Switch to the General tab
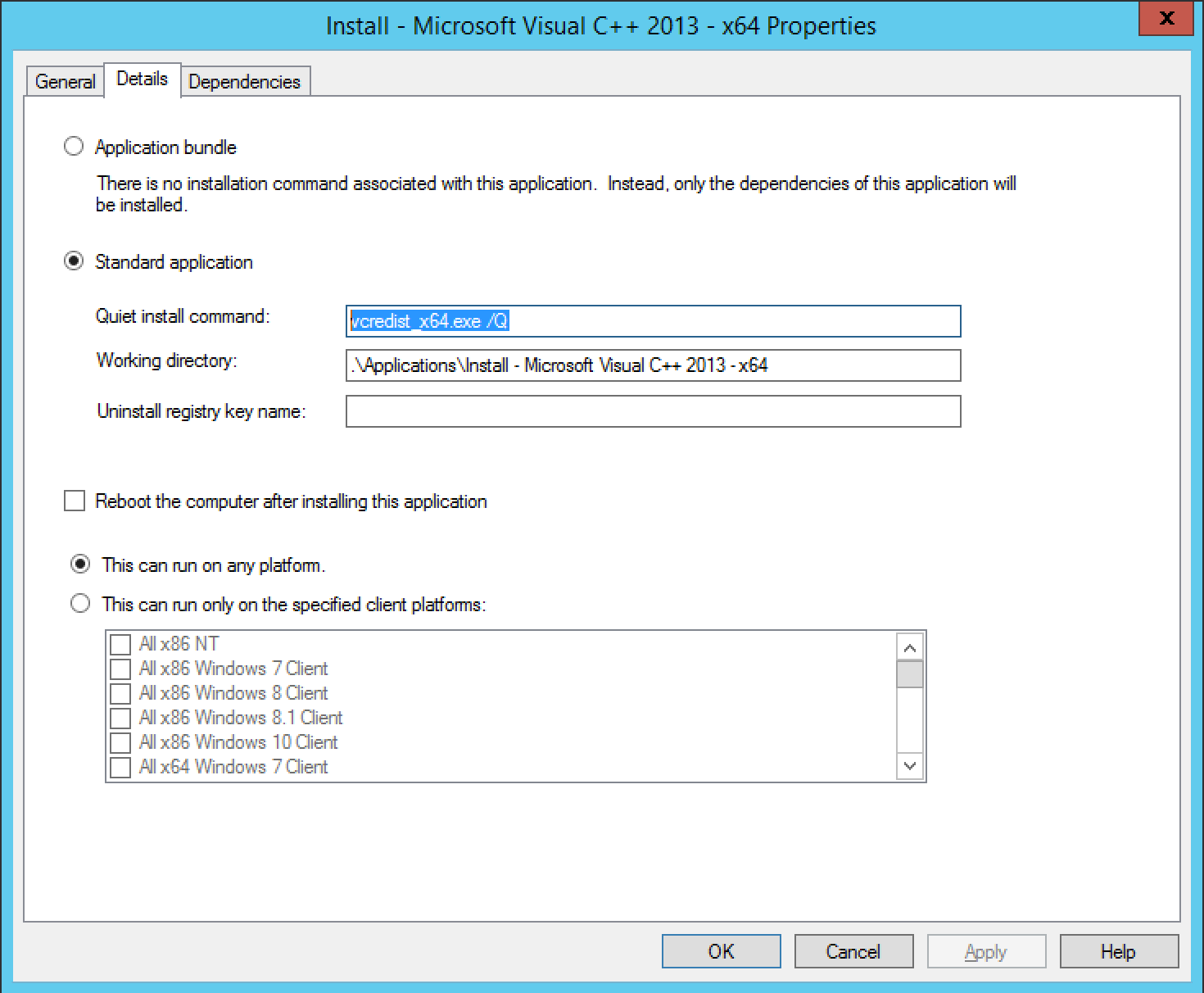This screenshot has width=1204, height=993. pyautogui.click(x=66, y=81)
